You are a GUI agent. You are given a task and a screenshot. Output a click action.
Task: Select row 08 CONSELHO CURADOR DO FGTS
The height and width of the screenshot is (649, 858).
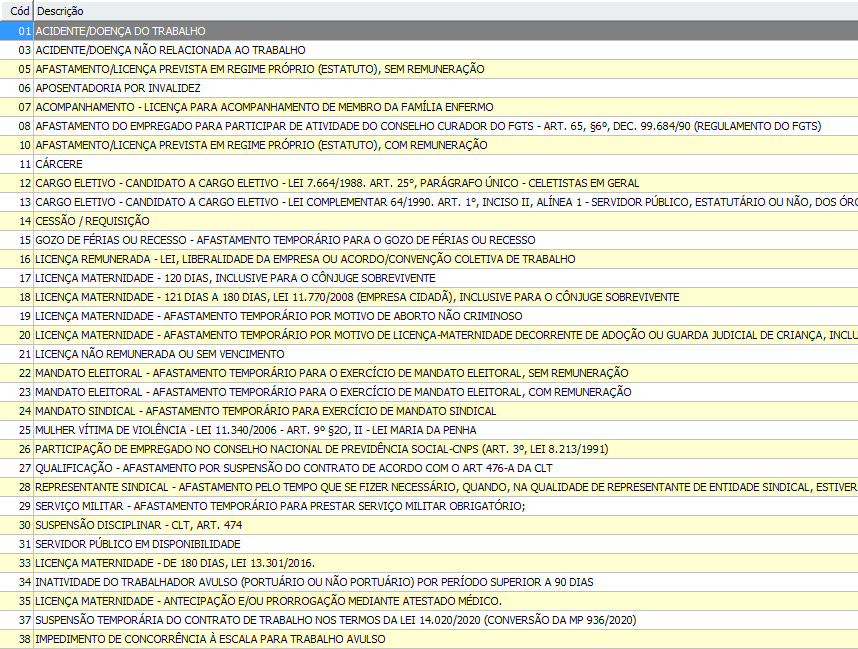(x=429, y=126)
